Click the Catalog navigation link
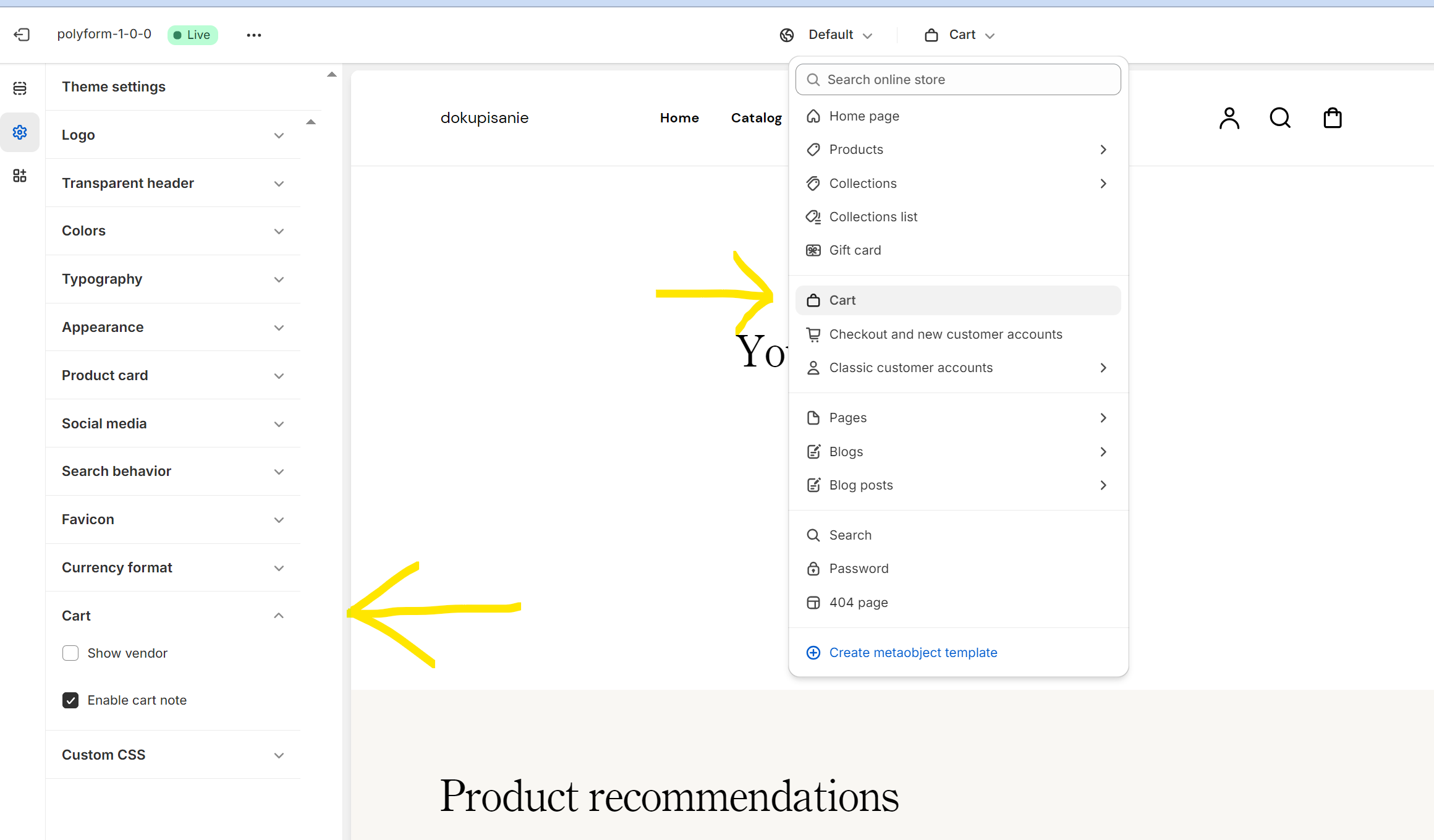 coord(756,118)
